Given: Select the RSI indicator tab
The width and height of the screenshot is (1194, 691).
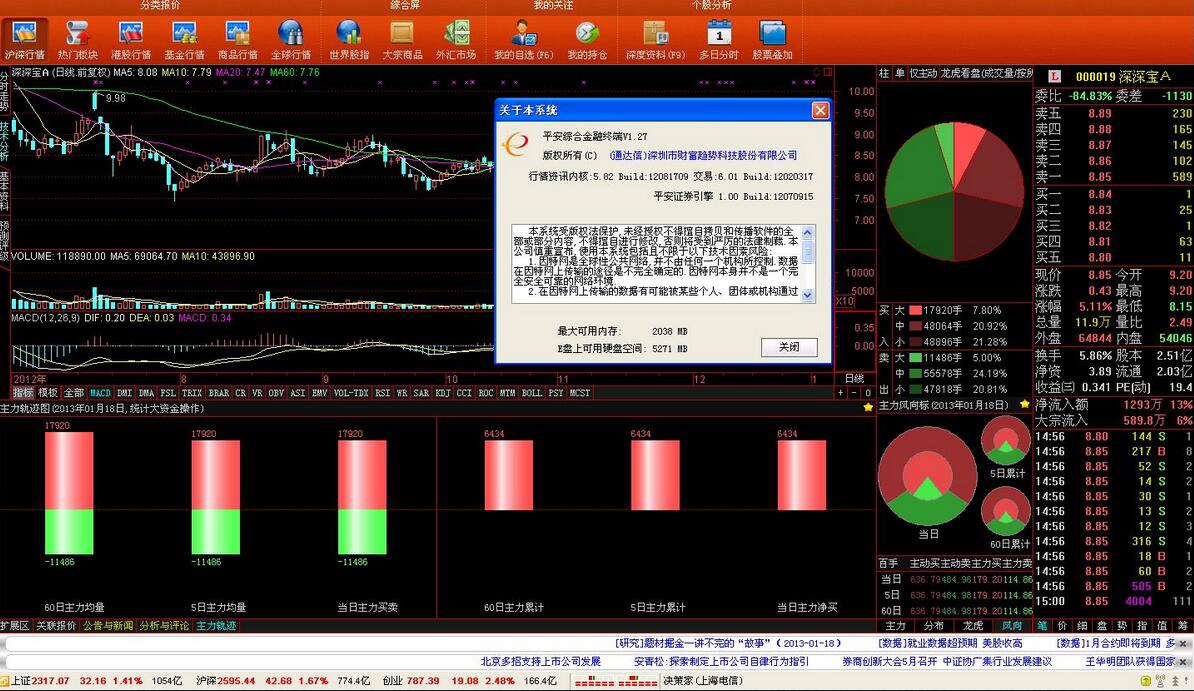Looking at the screenshot, I should pos(382,393).
